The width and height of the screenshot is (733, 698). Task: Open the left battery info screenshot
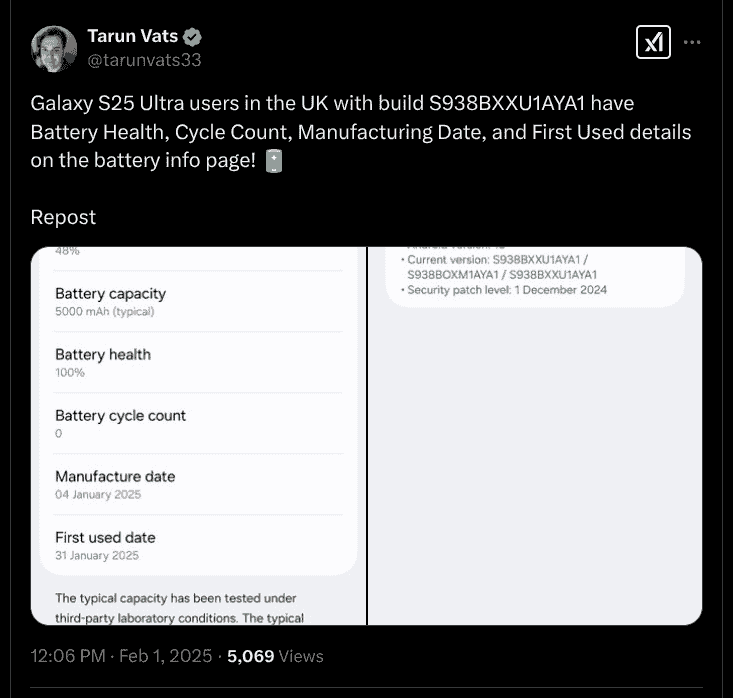[x=199, y=435]
